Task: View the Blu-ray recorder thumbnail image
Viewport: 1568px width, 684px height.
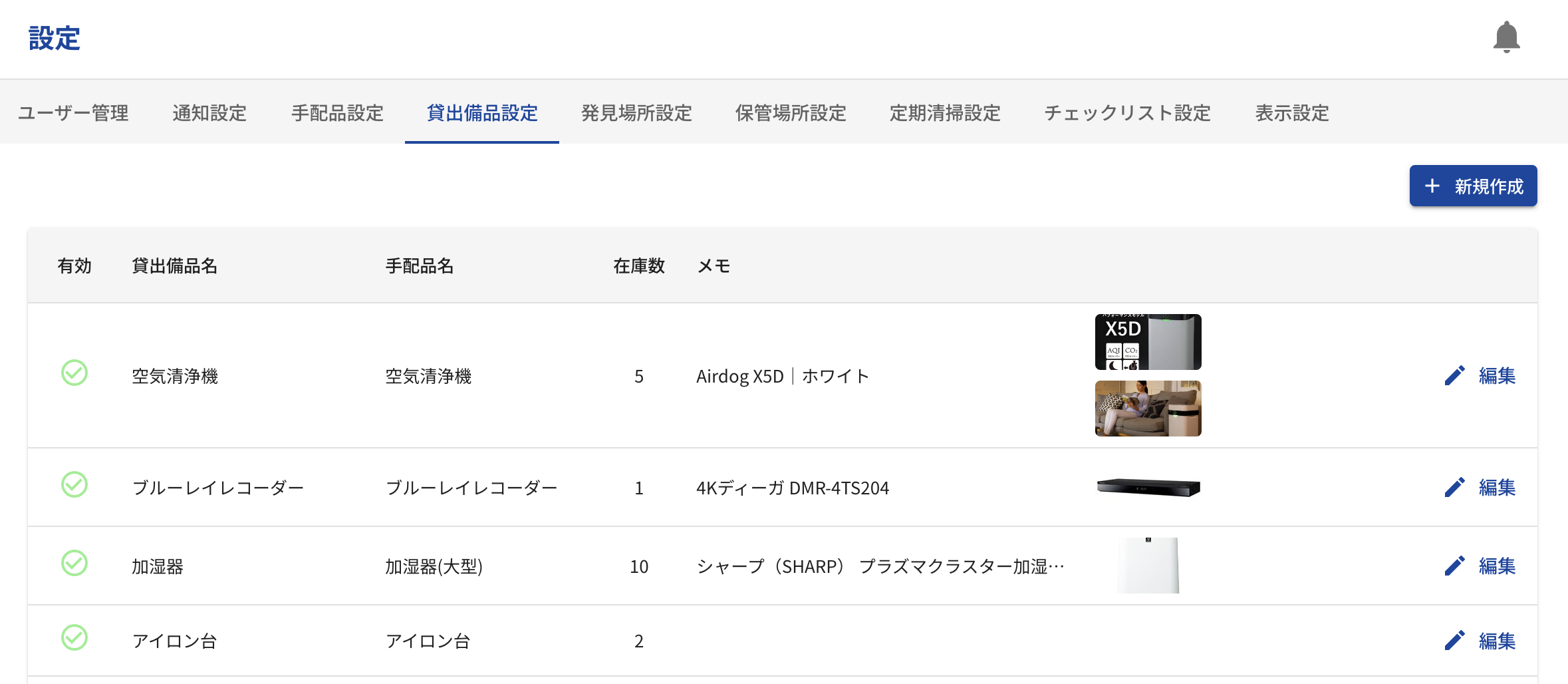Action: [x=1148, y=488]
